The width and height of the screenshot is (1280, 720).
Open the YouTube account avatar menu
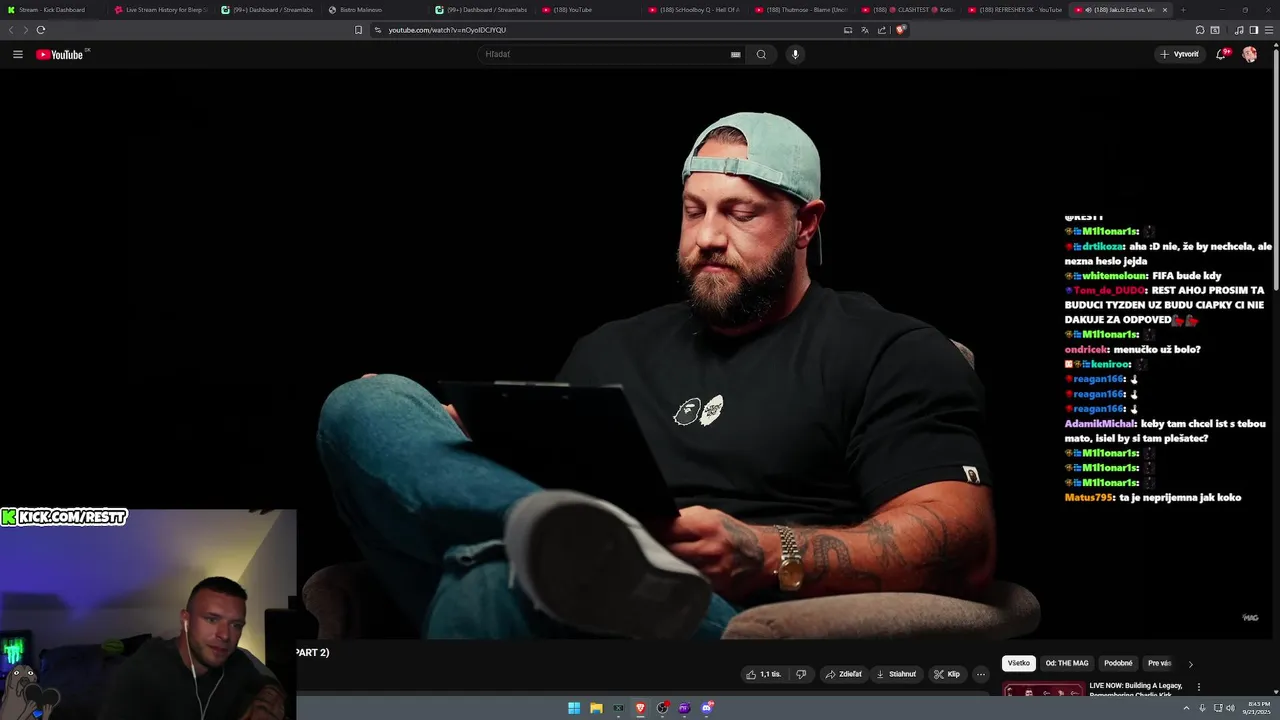(1250, 54)
